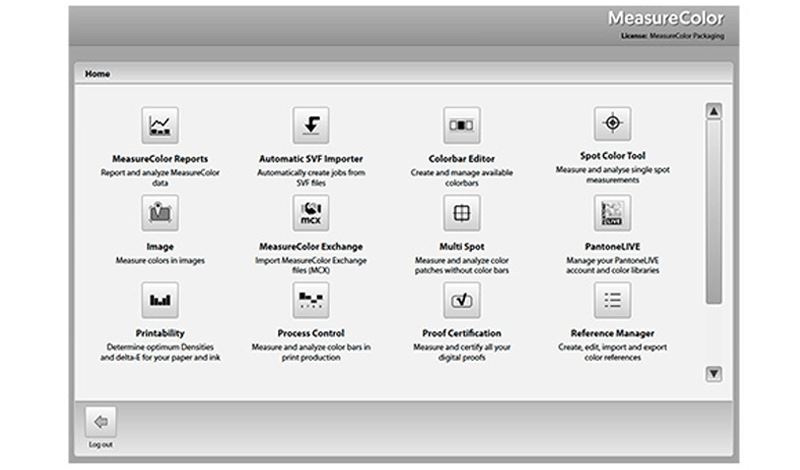Viewport: 800px width, 470px height.
Task: Click "Report and analyze MeasureColor data" description
Action: click(160, 178)
